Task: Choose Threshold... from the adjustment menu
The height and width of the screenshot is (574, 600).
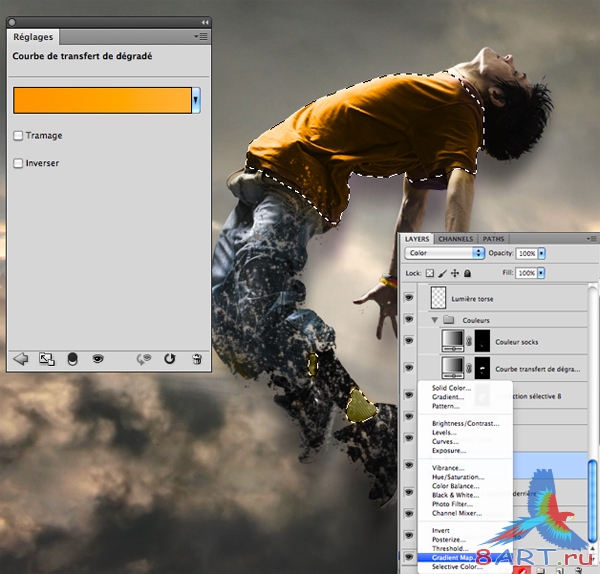Action: coord(450,549)
